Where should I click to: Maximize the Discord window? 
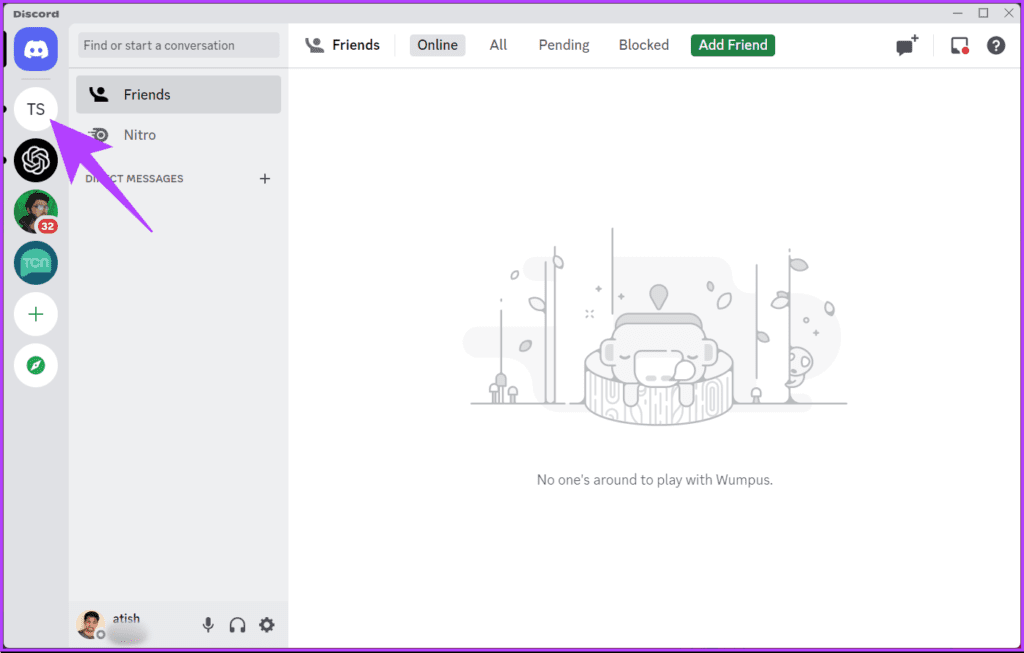coord(983,13)
